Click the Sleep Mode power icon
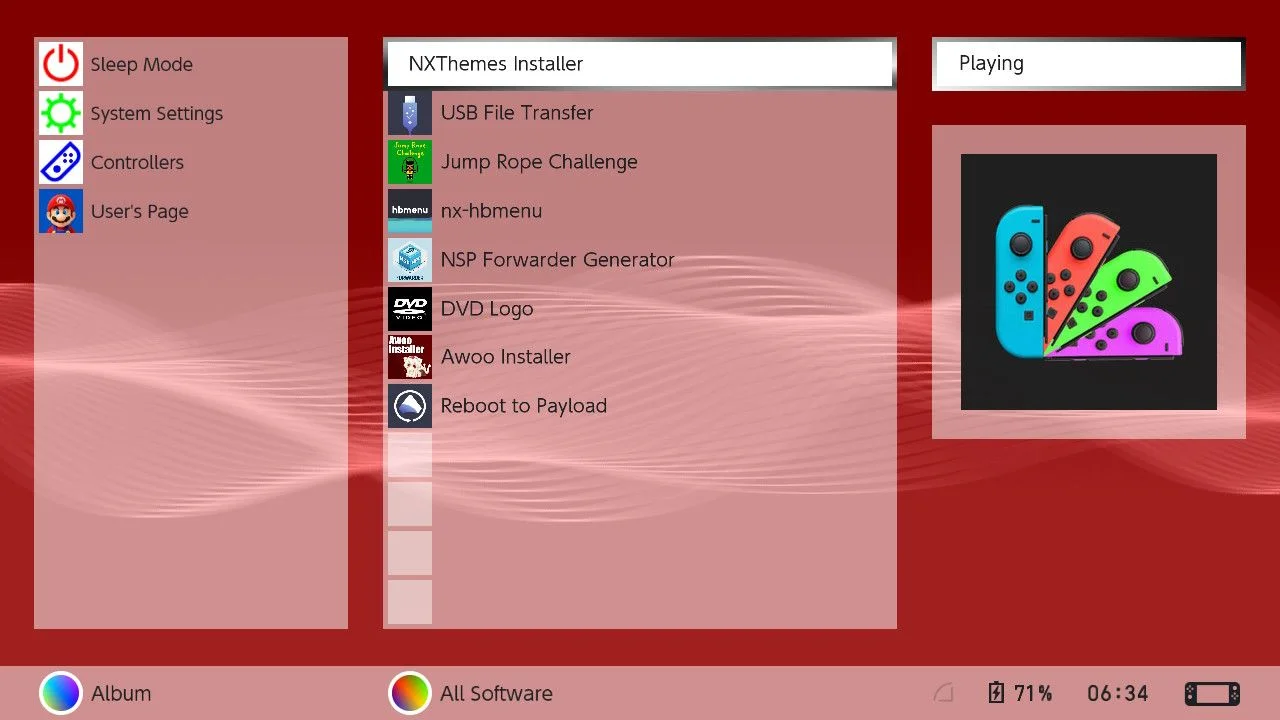 point(61,64)
